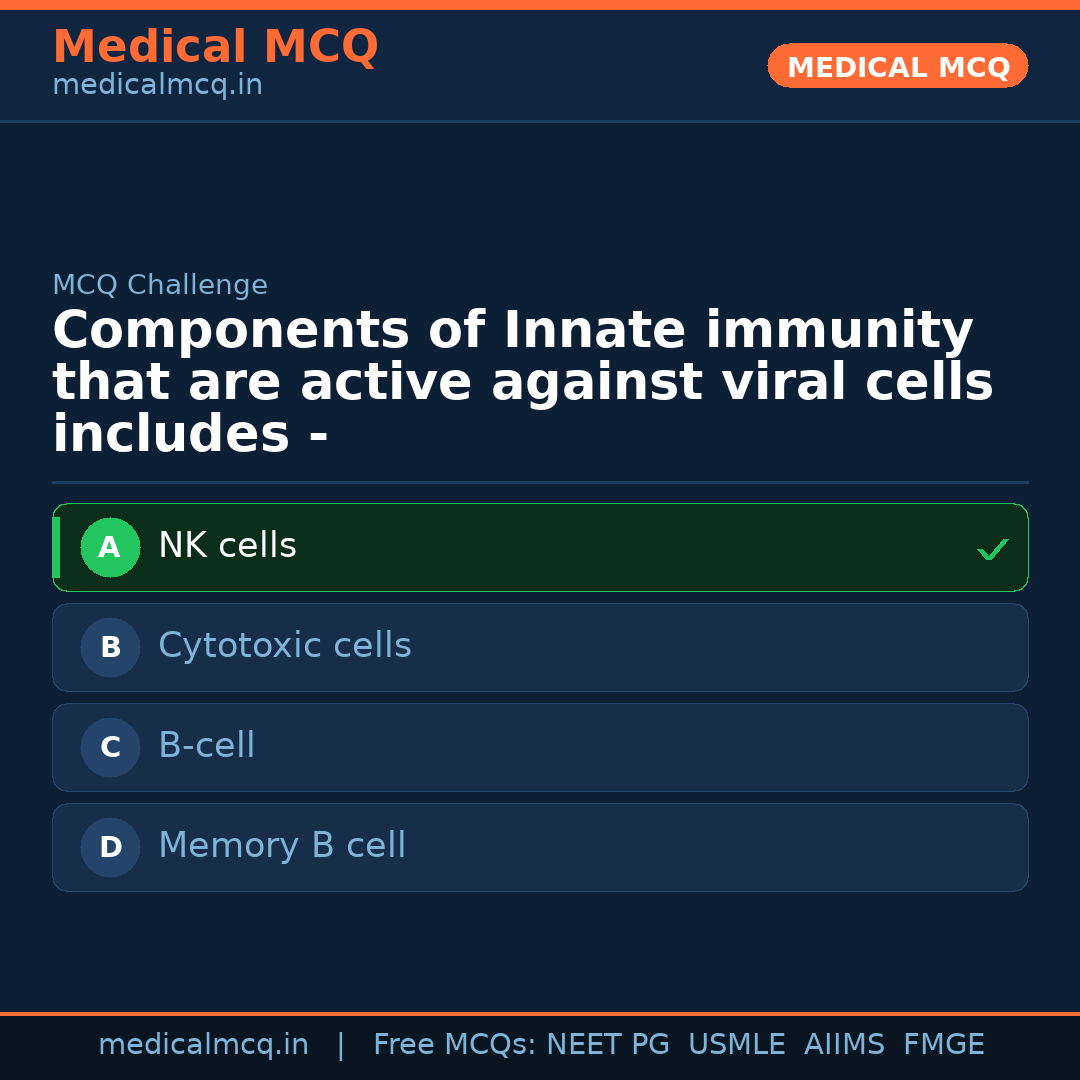Click the D letter circle badge
The image size is (1080, 1080).
click(x=110, y=848)
